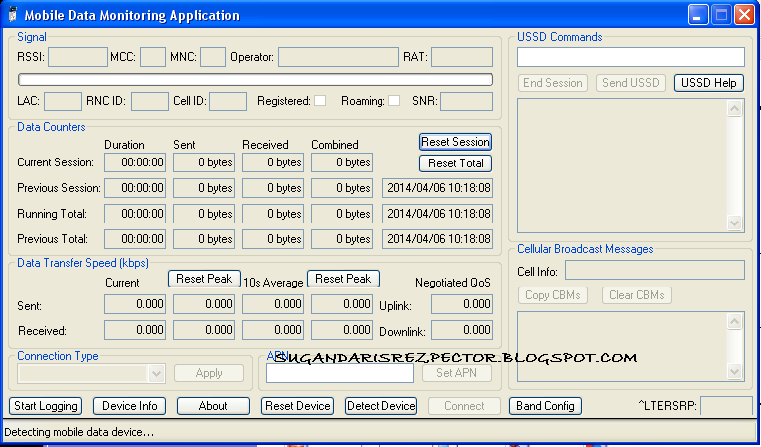The width and height of the screenshot is (761, 447).
Task: Click the RSSI value field
Action: pos(78,57)
